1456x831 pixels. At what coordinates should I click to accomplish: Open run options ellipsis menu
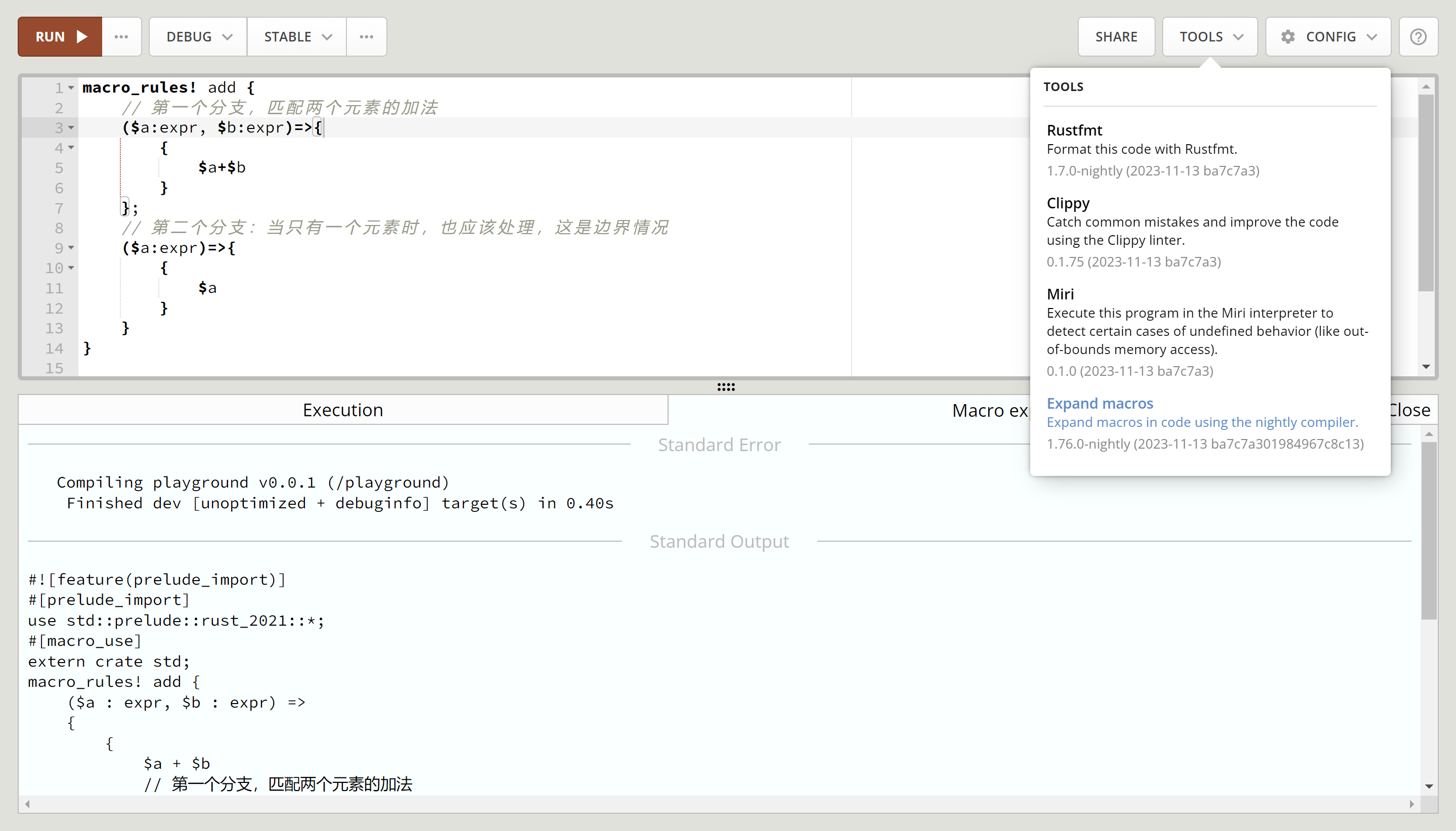pyautogui.click(x=121, y=36)
